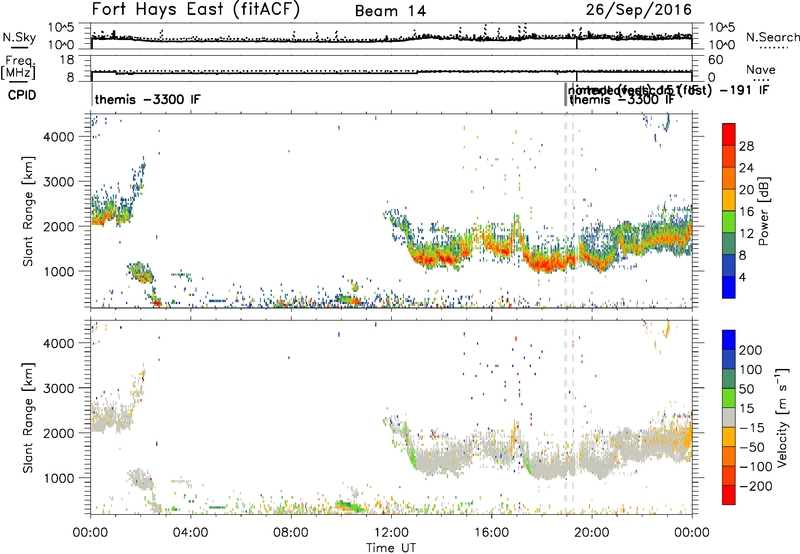Click the red swatch at top of Power colorbar
800x554 pixels.
click(729, 132)
